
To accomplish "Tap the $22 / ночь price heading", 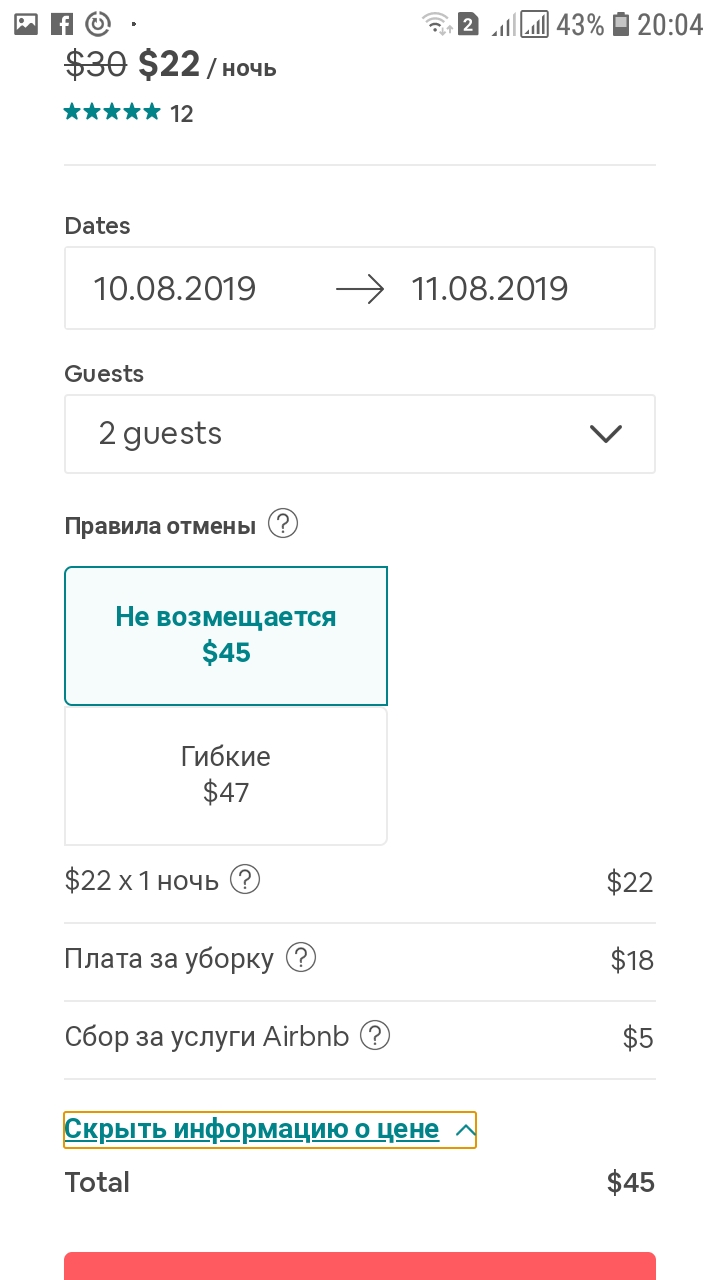I will 207,66.
